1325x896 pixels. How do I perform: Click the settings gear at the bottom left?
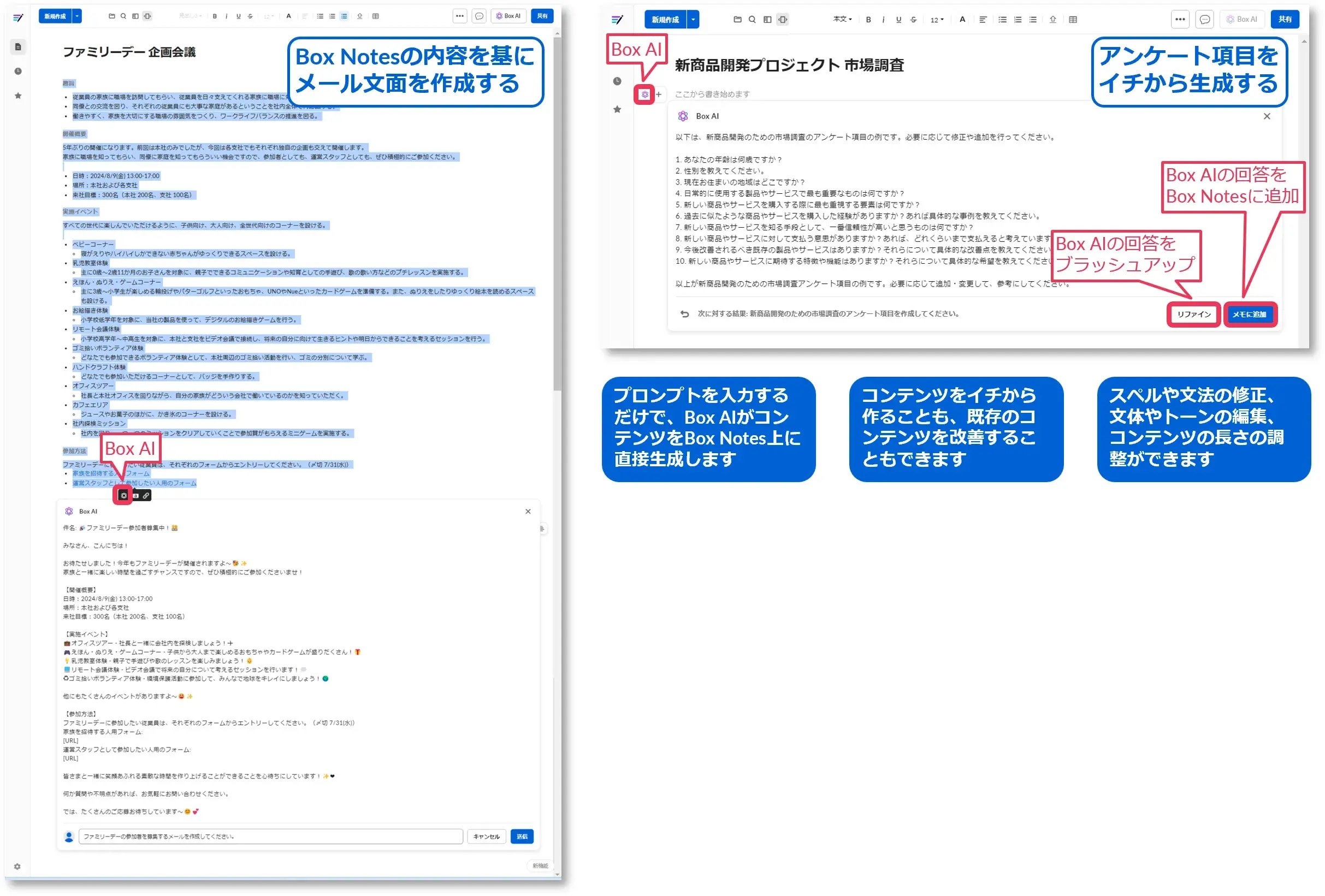(x=17, y=867)
